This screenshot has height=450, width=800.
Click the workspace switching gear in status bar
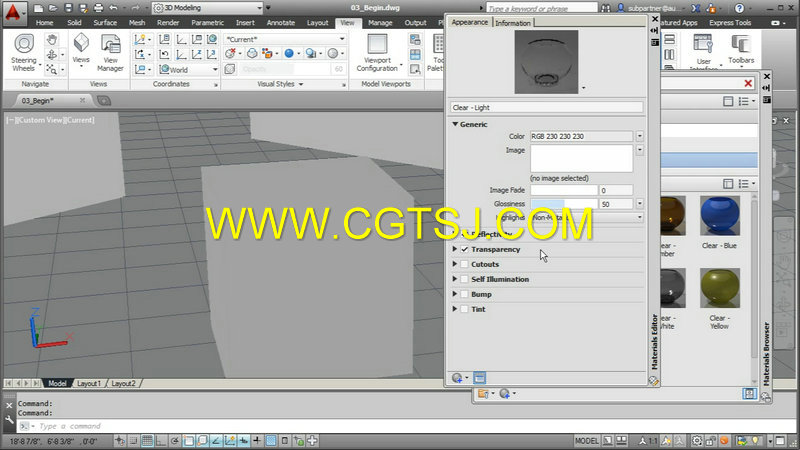tap(696, 440)
